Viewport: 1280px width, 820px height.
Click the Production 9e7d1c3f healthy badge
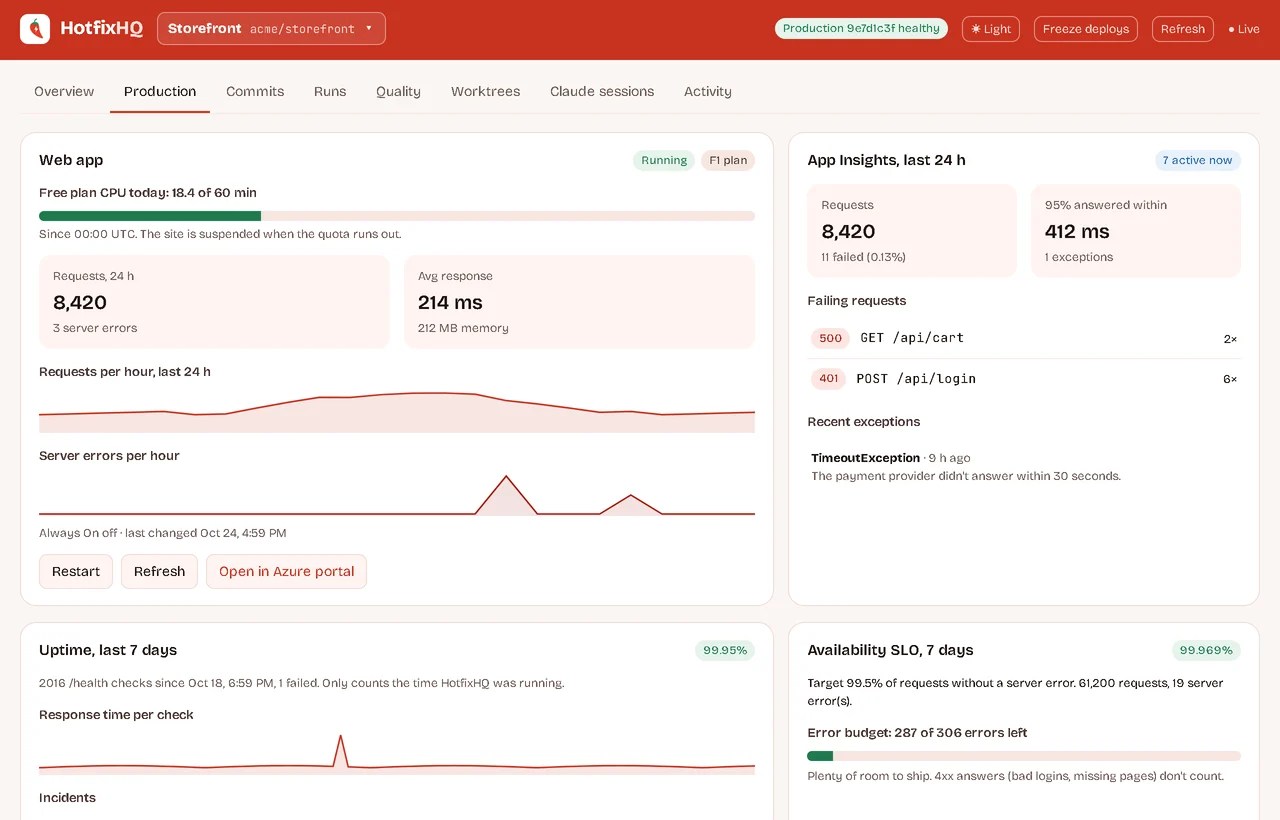(x=861, y=29)
